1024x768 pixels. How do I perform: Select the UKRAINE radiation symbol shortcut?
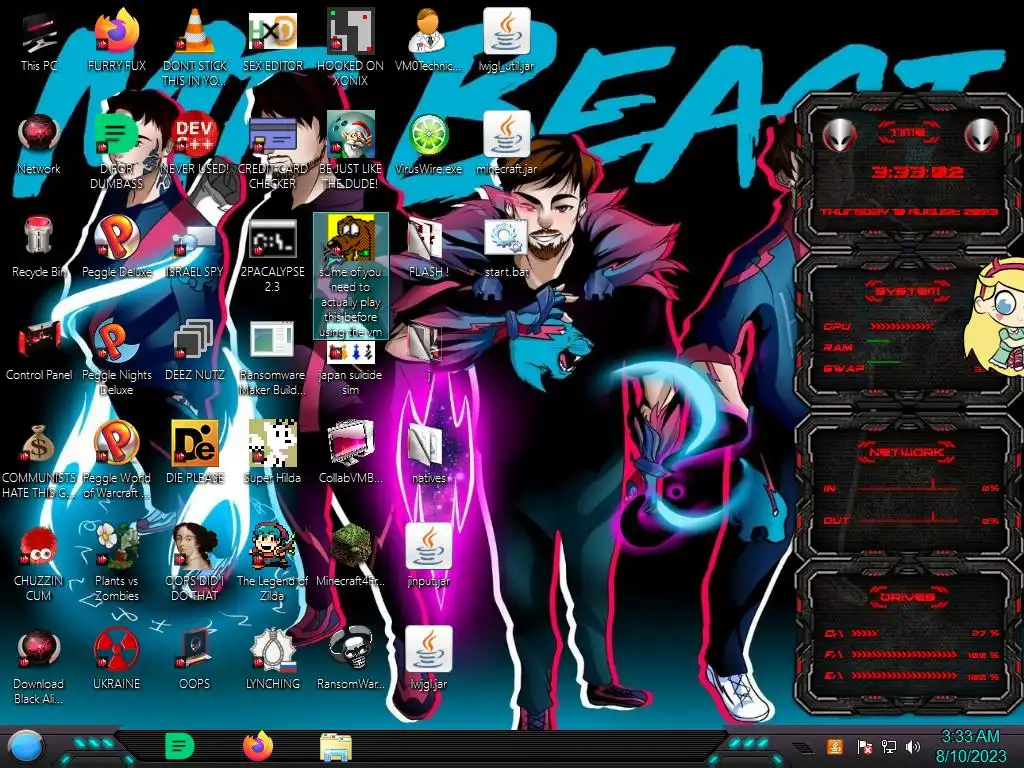(117, 649)
